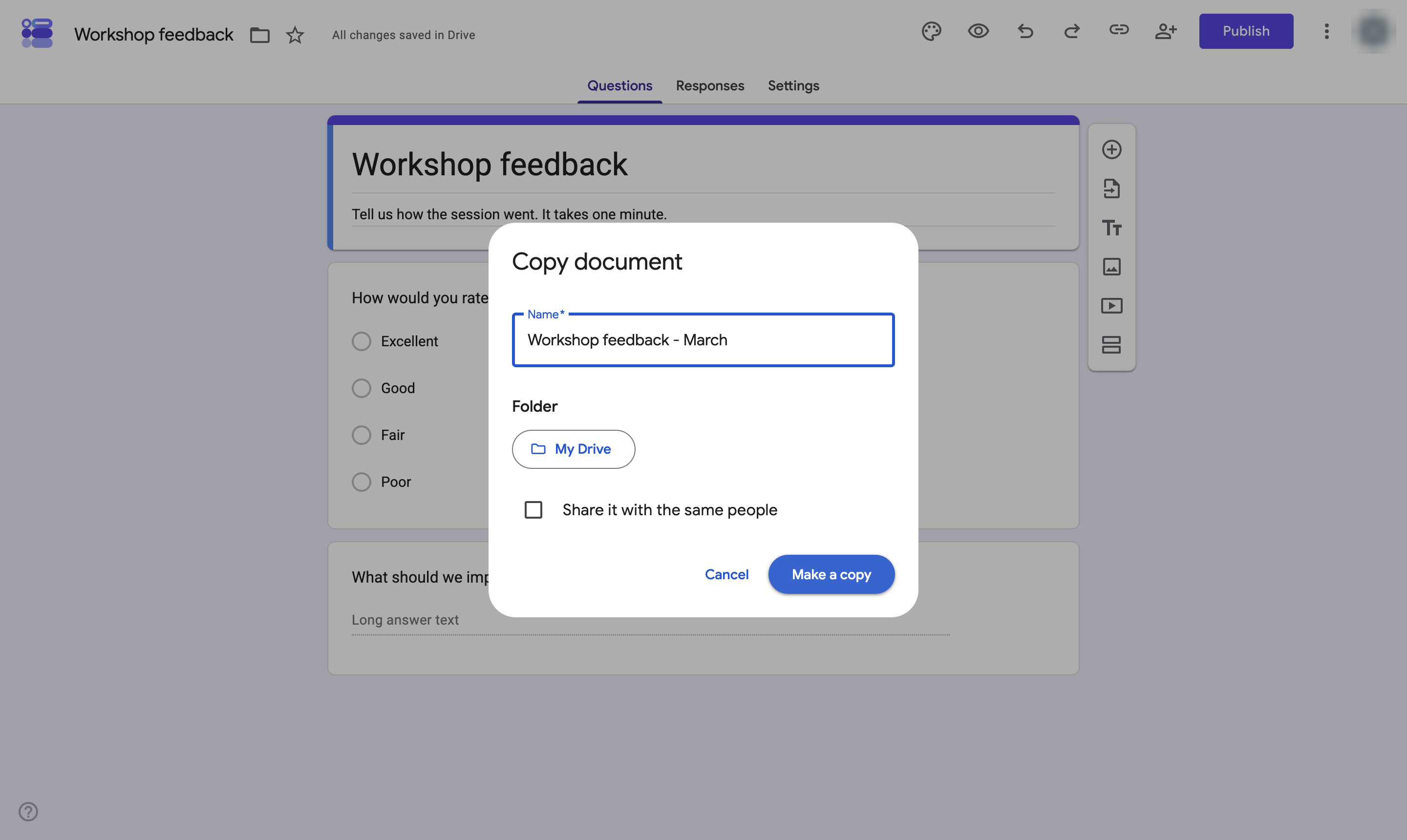
Task: Switch to the Responses tab
Action: (x=710, y=86)
